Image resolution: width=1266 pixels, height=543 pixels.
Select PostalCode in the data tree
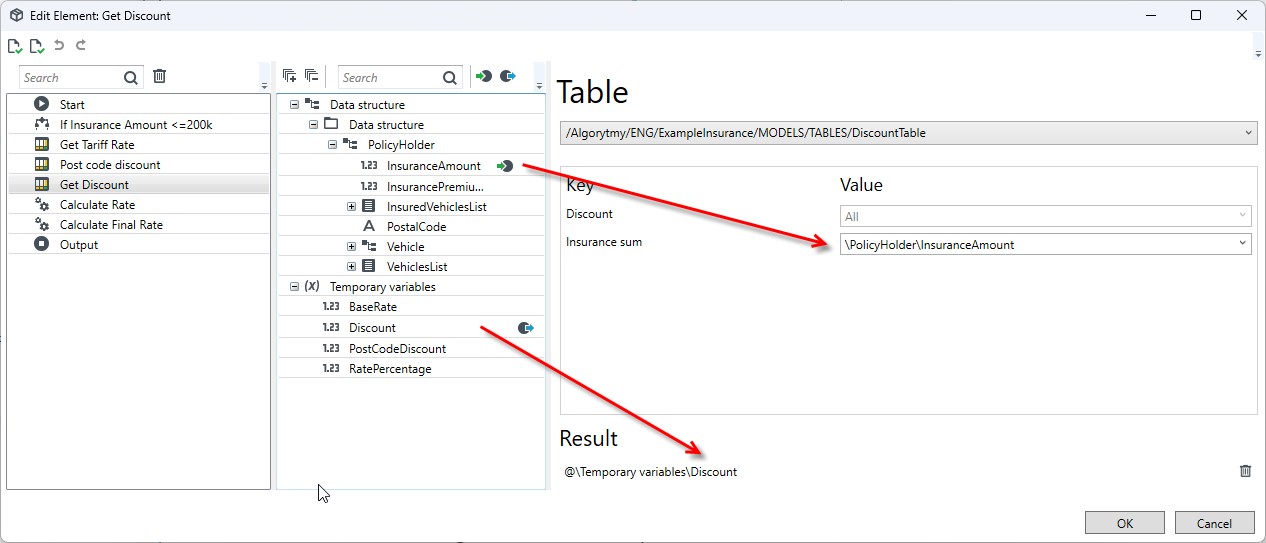(416, 226)
